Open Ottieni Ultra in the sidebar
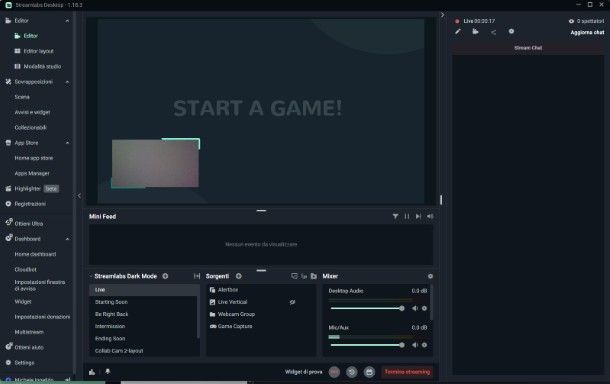Viewport: 610px width, 384px height. pos(29,223)
